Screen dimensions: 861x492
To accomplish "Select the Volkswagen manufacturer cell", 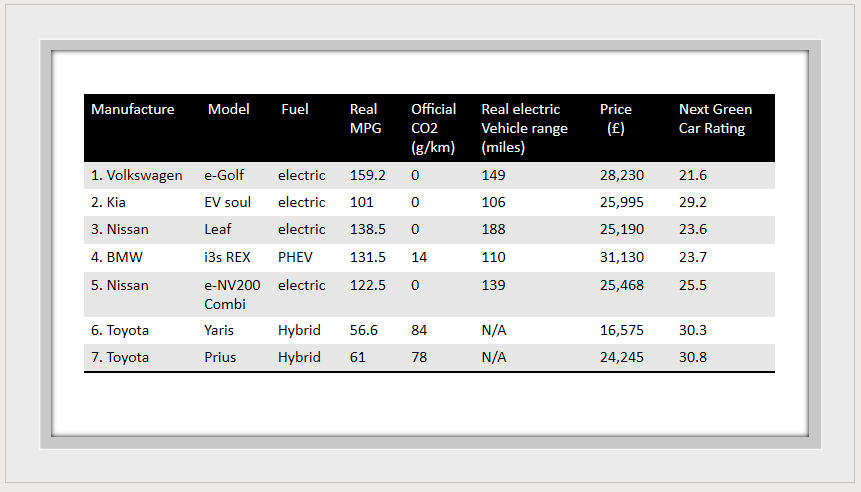I will pos(137,175).
